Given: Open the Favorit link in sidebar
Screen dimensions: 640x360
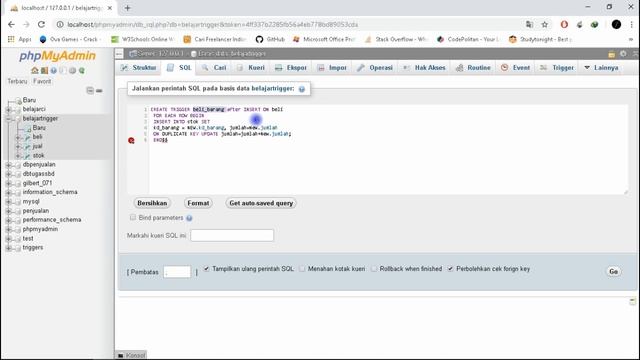Looking at the screenshot, I should (42, 81).
